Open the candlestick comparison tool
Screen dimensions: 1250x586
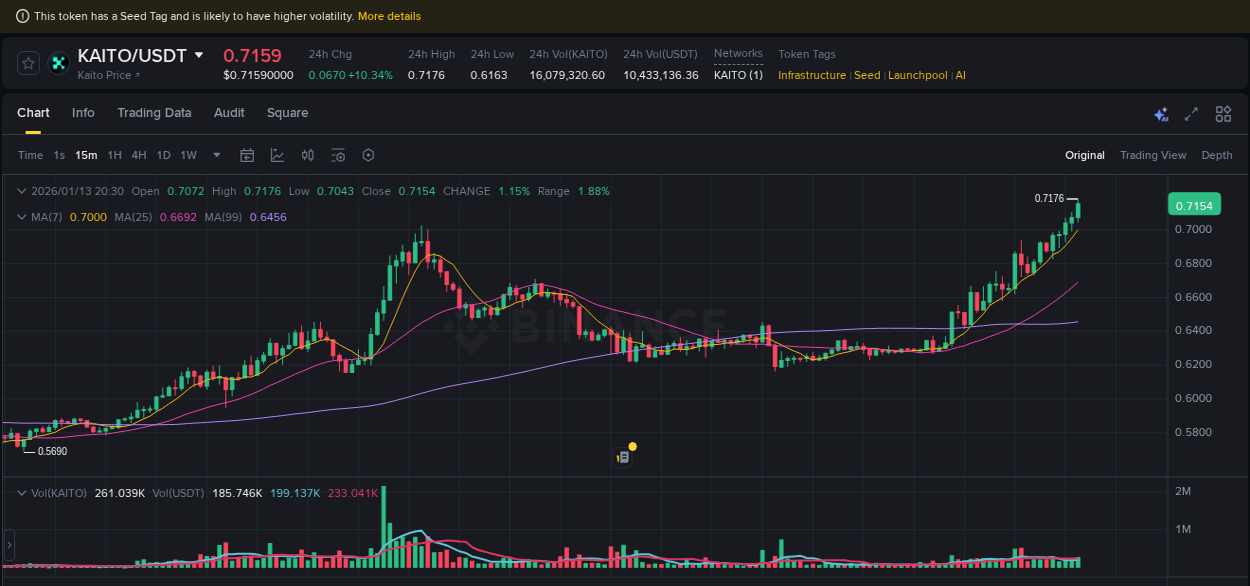pos(307,155)
